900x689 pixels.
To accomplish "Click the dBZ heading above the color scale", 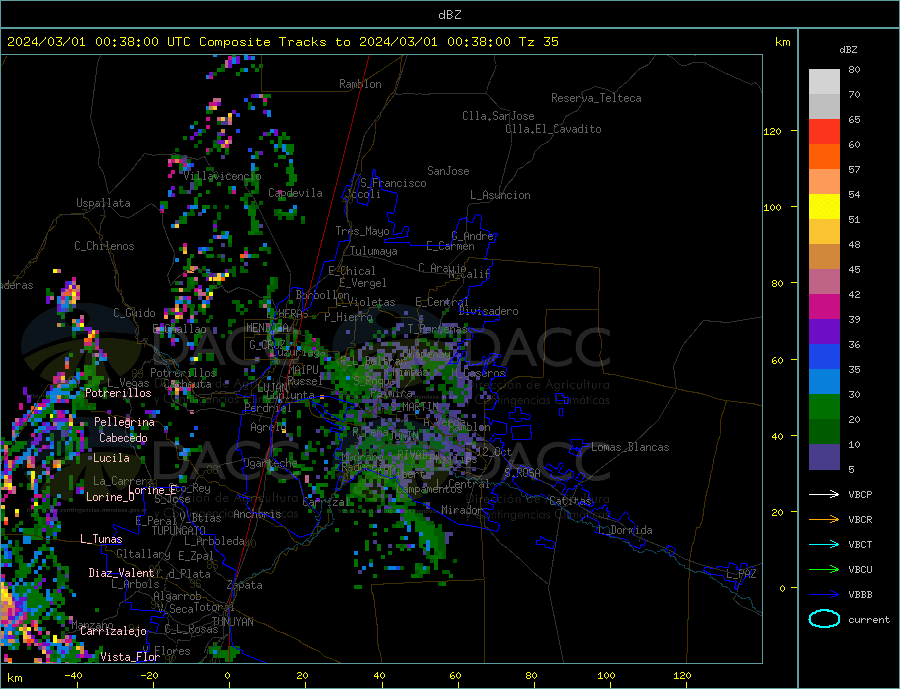I will click(848, 50).
